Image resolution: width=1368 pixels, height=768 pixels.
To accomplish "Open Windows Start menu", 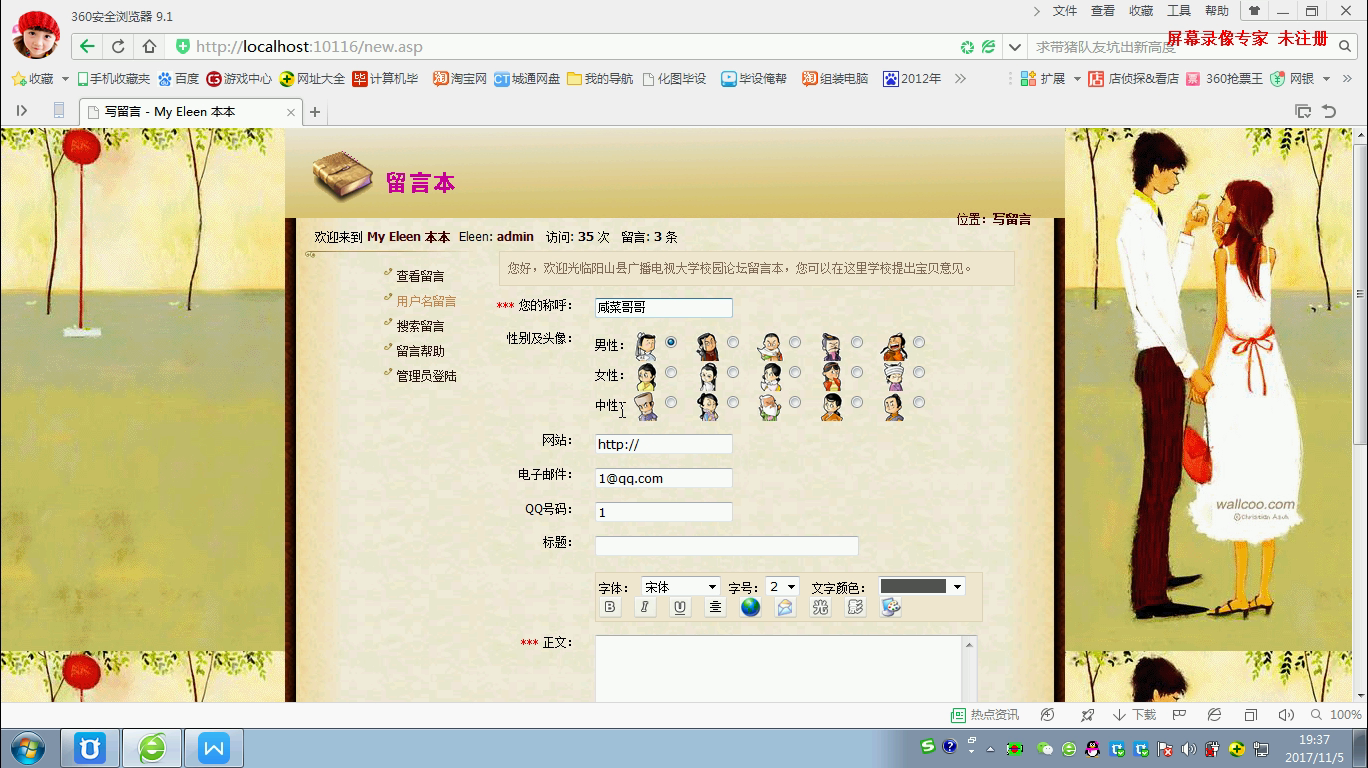I will click(28, 748).
